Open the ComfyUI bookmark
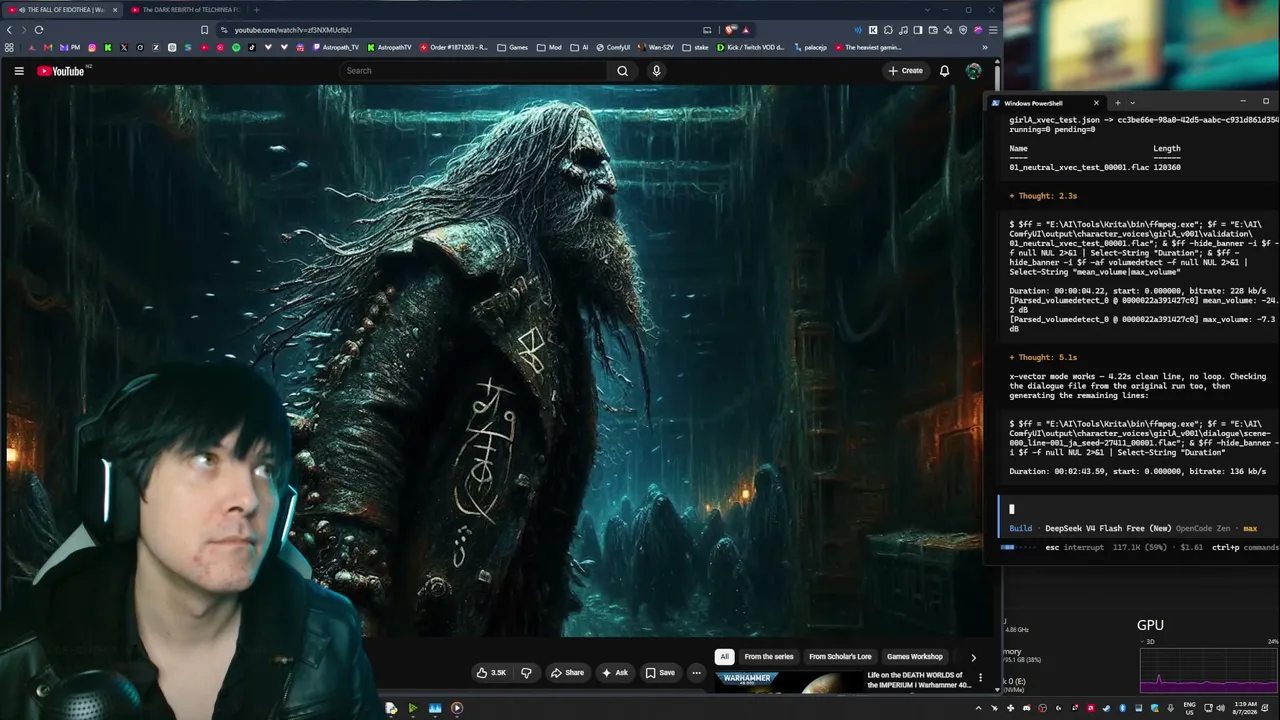This screenshot has height=720, width=1280. (613, 47)
